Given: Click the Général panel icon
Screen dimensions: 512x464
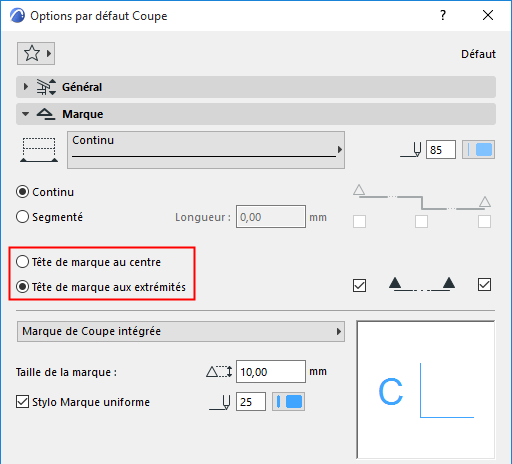Looking at the screenshot, I should click(x=46, y=87).
